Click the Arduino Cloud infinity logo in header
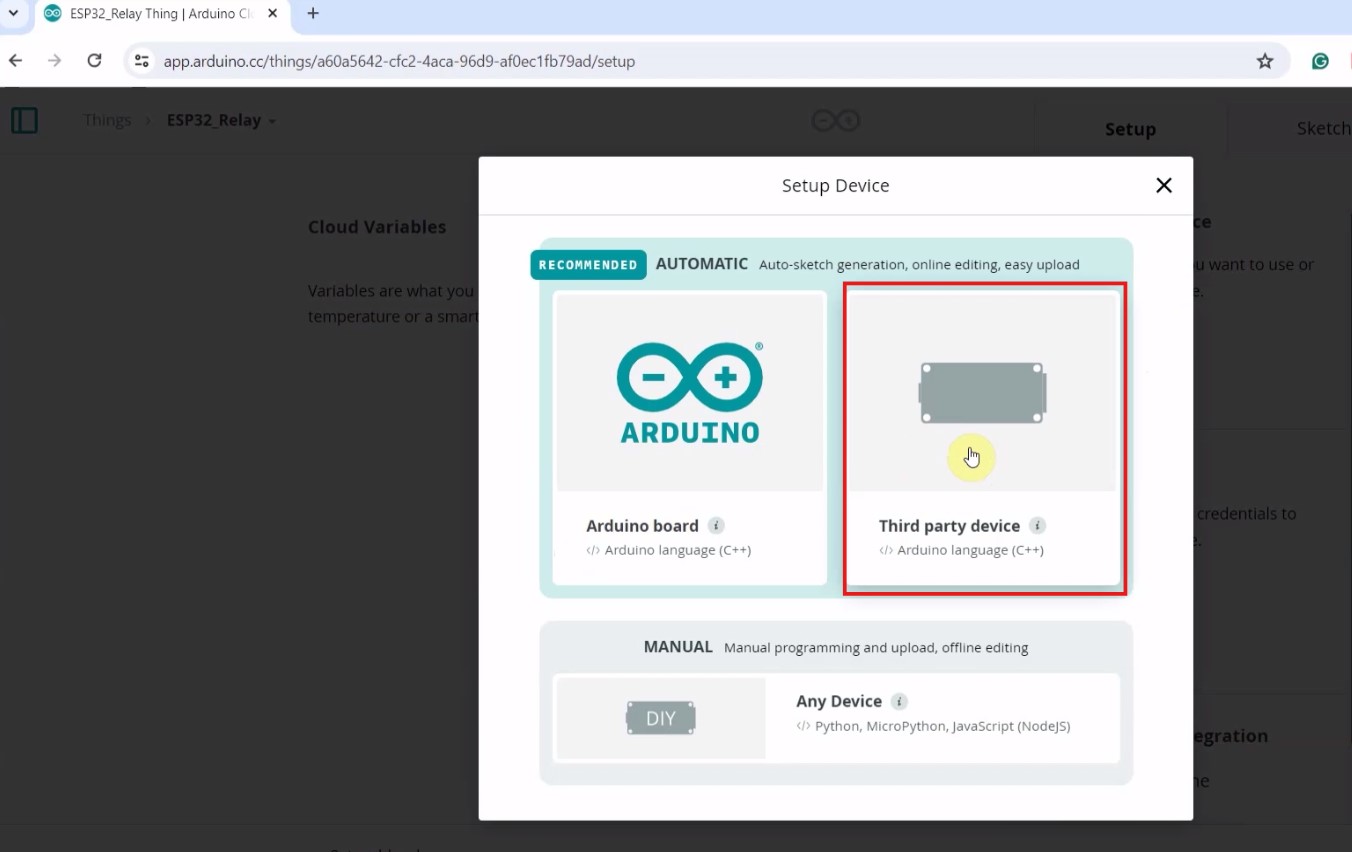Image resolution: width=1352 pixels, height=852 pixels. [x=836, y=119]
